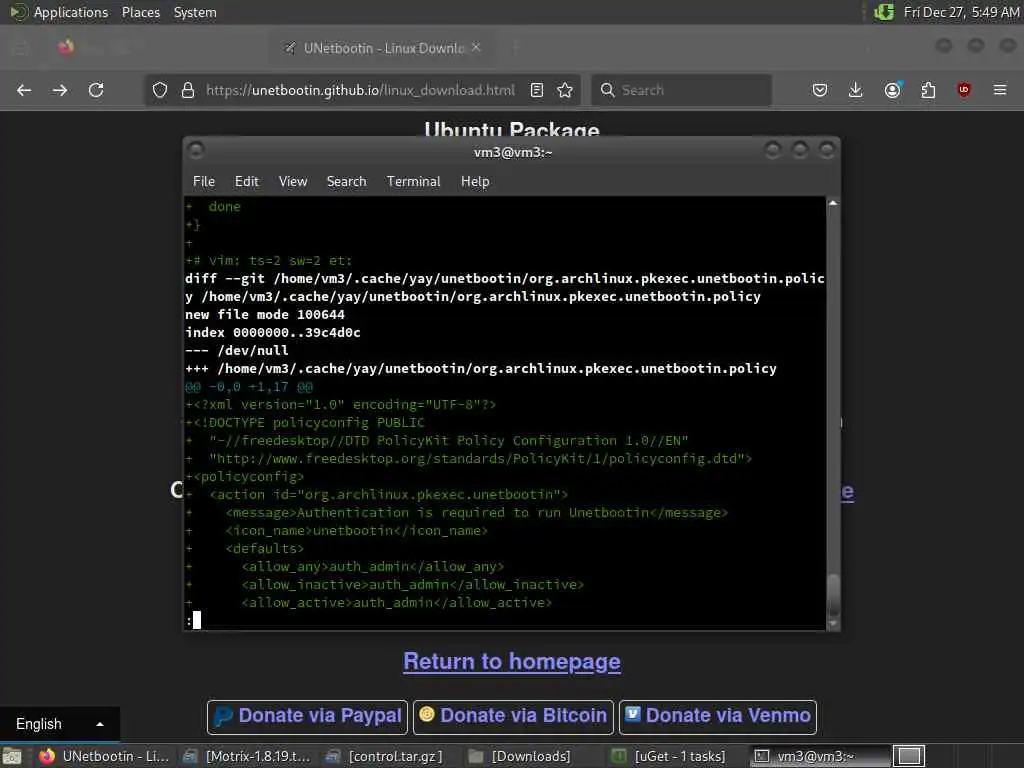This screenshot has width=1024, height=768.
Task: Follow the Return to homepage link
Action: (x=512, y=662)
